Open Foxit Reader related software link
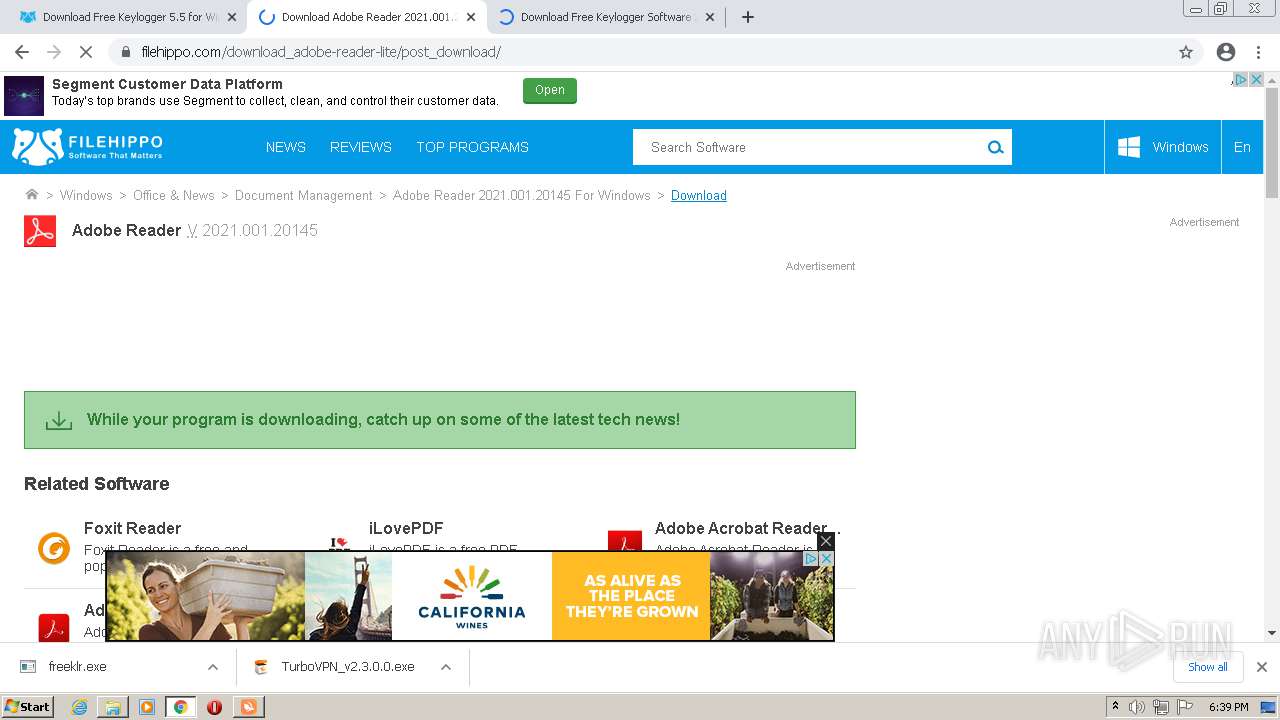This screenshot has width=1280, height=720. pos(133,528)
